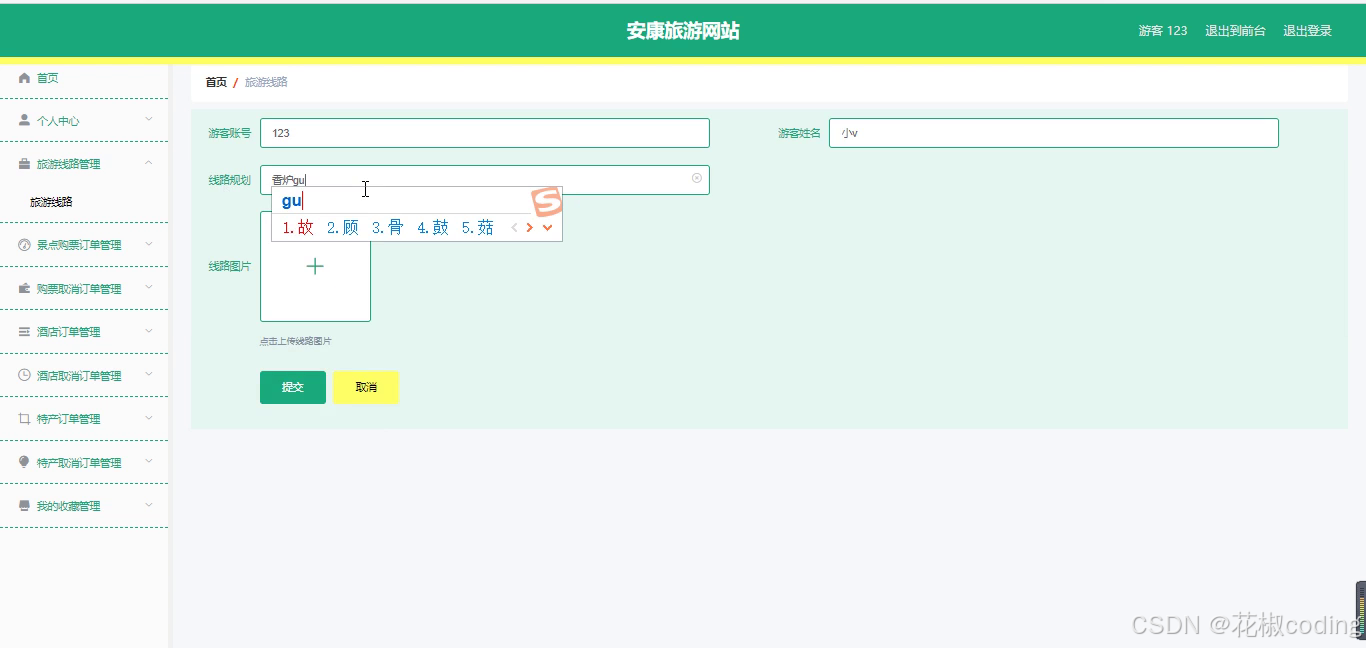Screen dimensions: 1366x648
Task: Click the home icon beside 首页 in sidebar
Action: coord(22,77)
